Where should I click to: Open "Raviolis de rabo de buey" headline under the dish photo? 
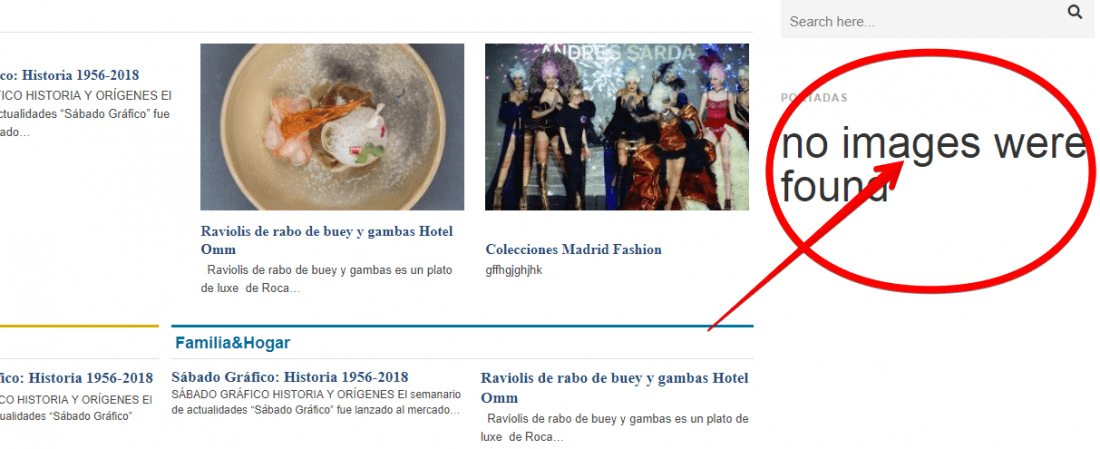(327, 240)
